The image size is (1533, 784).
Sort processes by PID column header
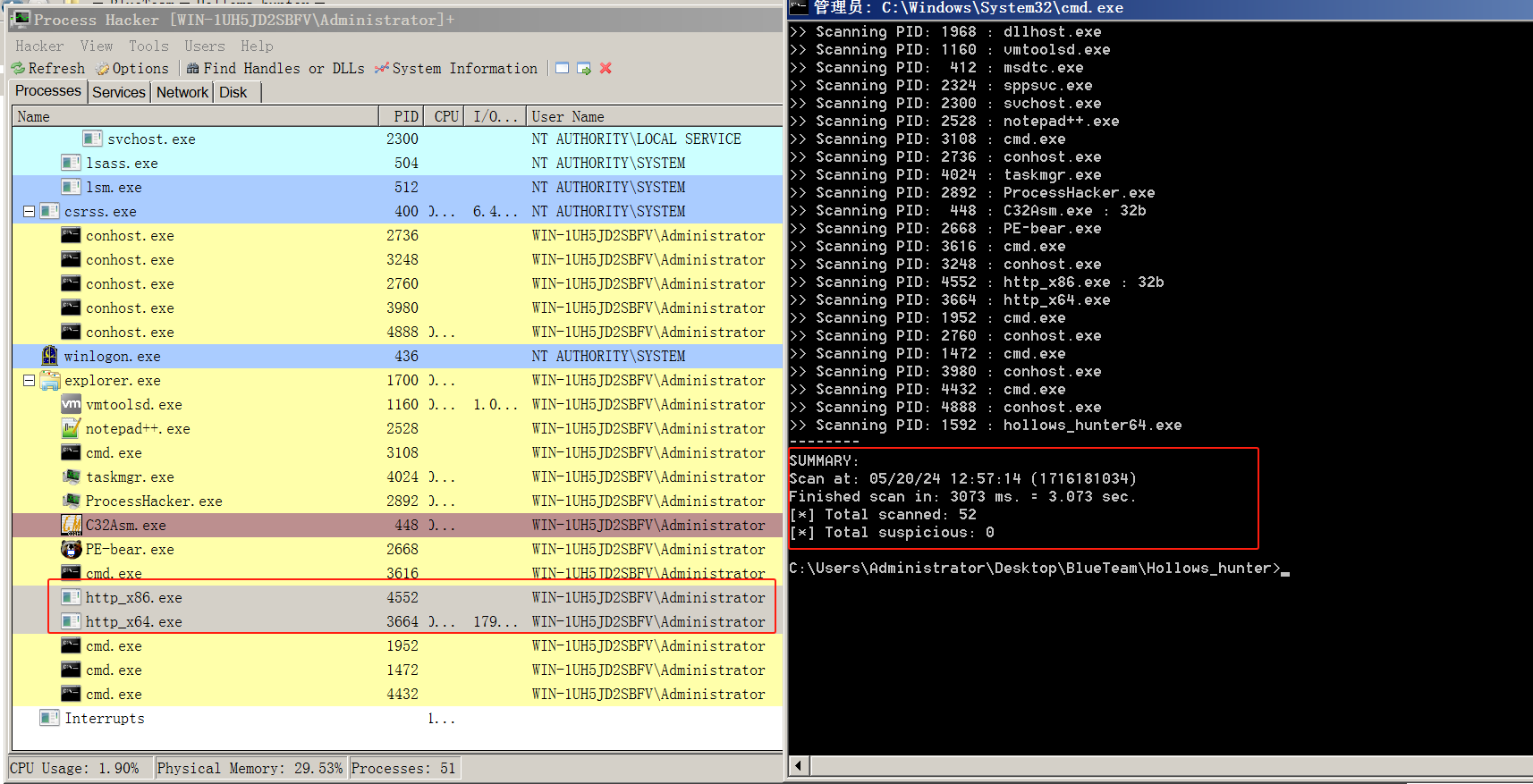tap(406, 116)
